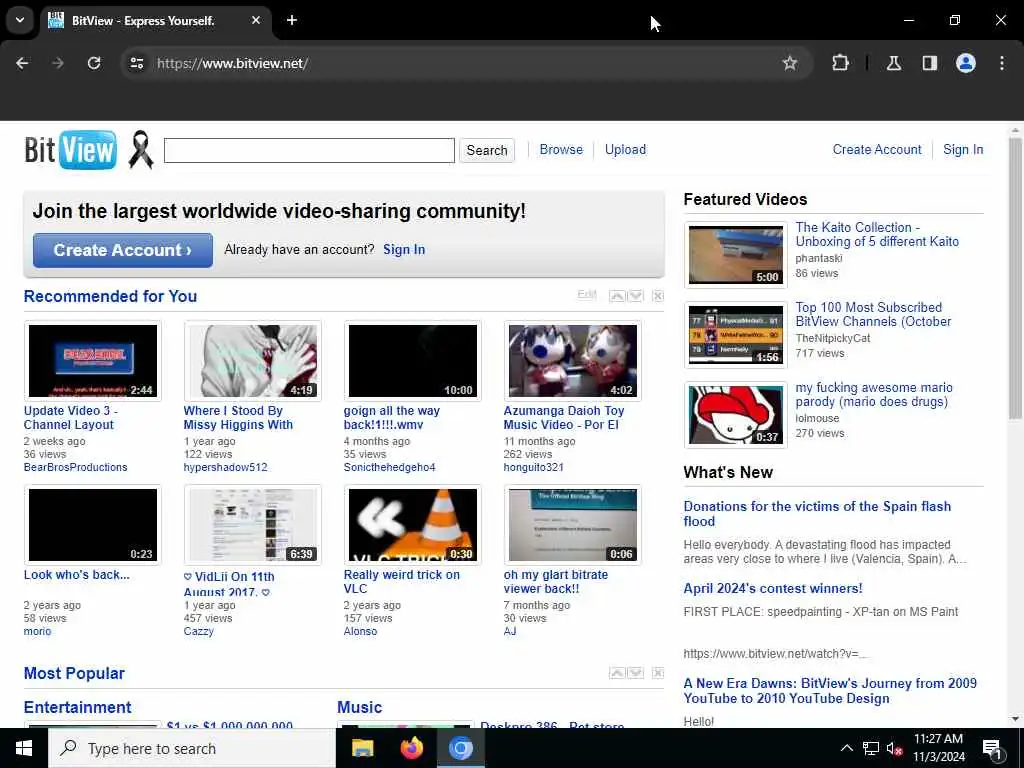Click Sign In in the top header
This screenshot has height=768, width=1024.
point(963,150)
